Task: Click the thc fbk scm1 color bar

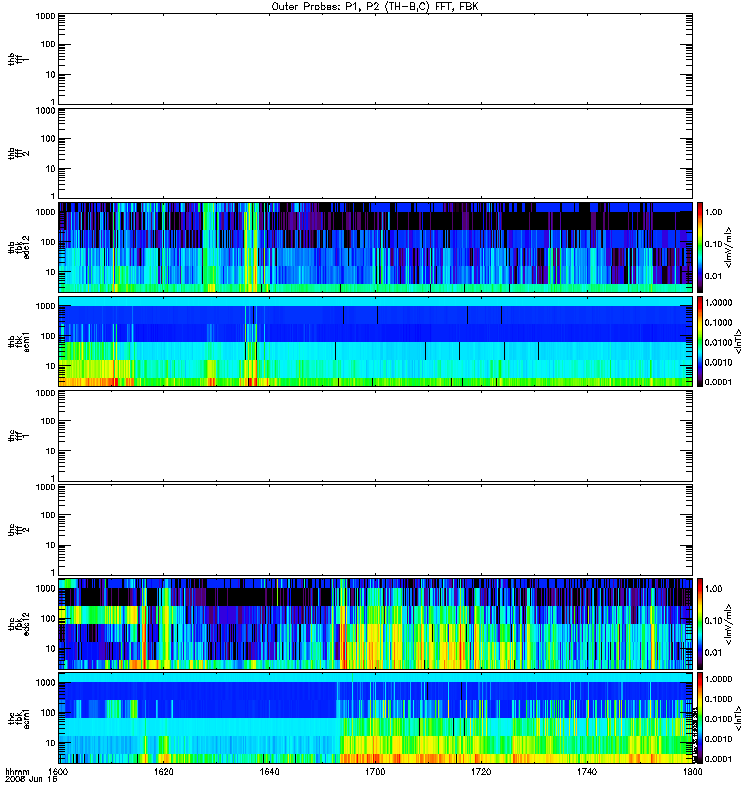Action: 700,718
